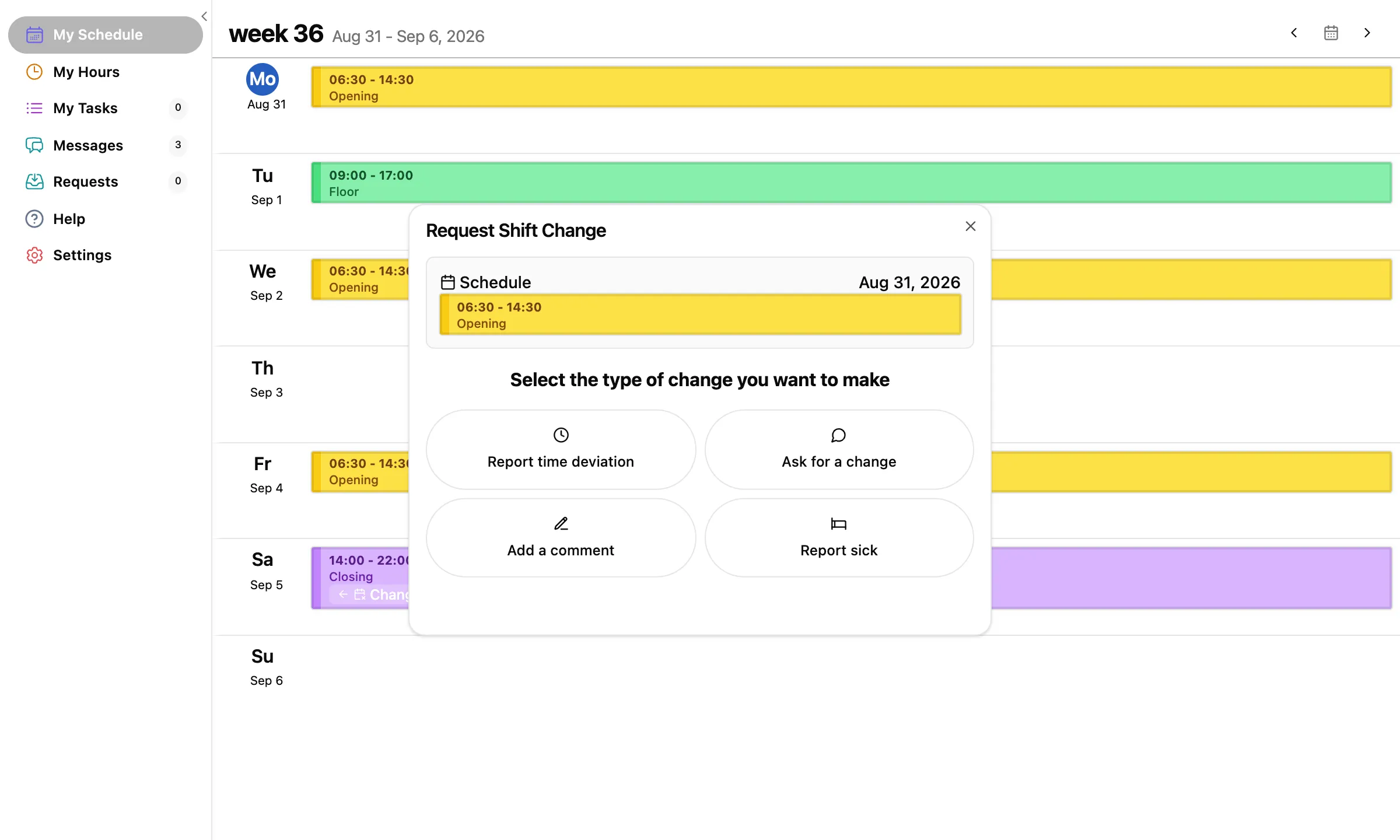This screenshot has width=1400, height=840.
Task: Open the My Hours page
Action: (106, 72)
